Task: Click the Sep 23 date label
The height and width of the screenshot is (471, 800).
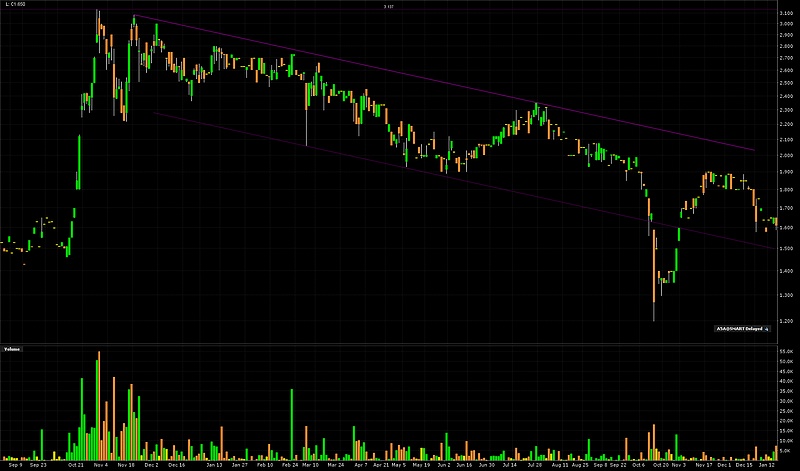Action: point(38,465)
